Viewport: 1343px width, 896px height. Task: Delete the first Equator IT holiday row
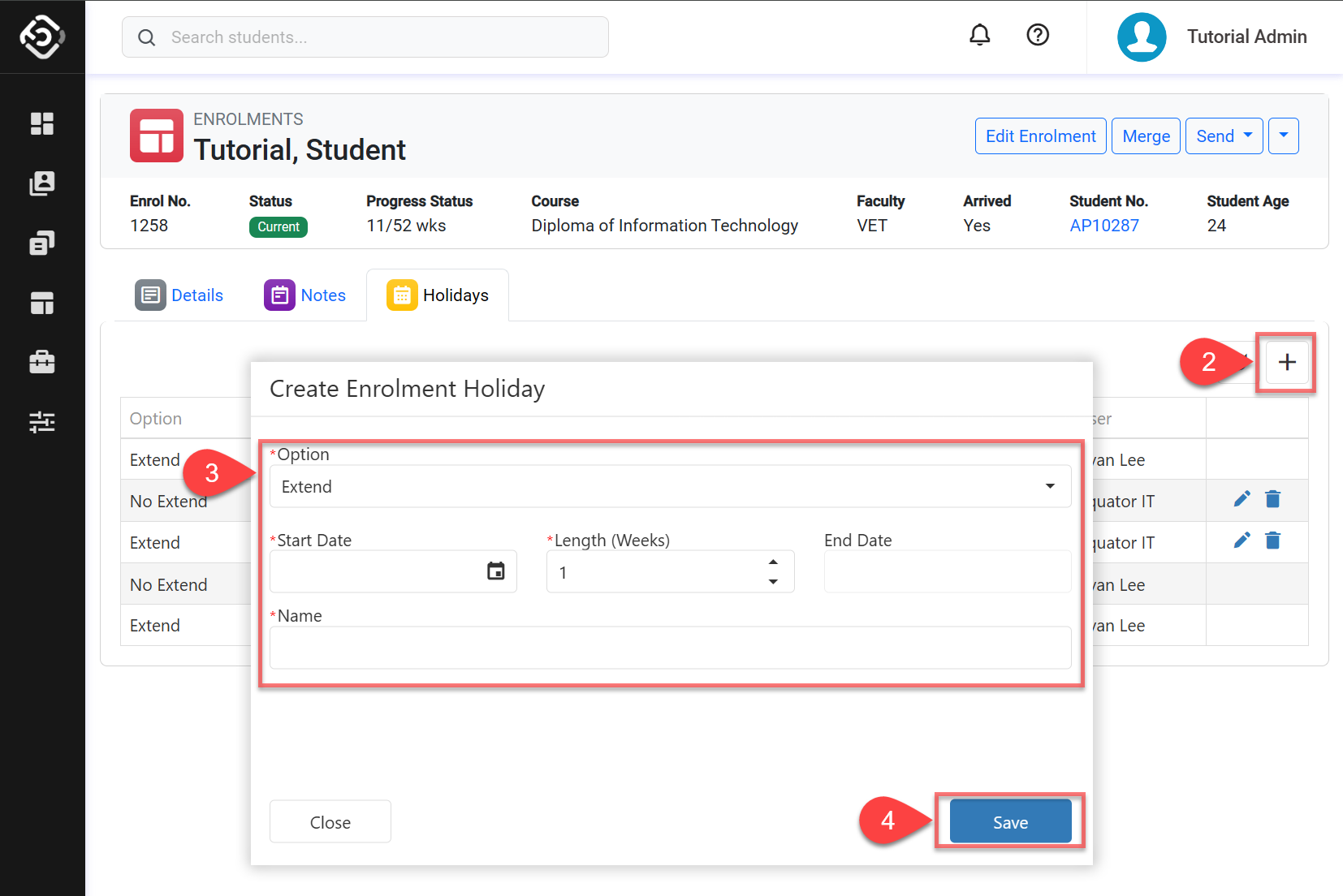(1273, 499)
